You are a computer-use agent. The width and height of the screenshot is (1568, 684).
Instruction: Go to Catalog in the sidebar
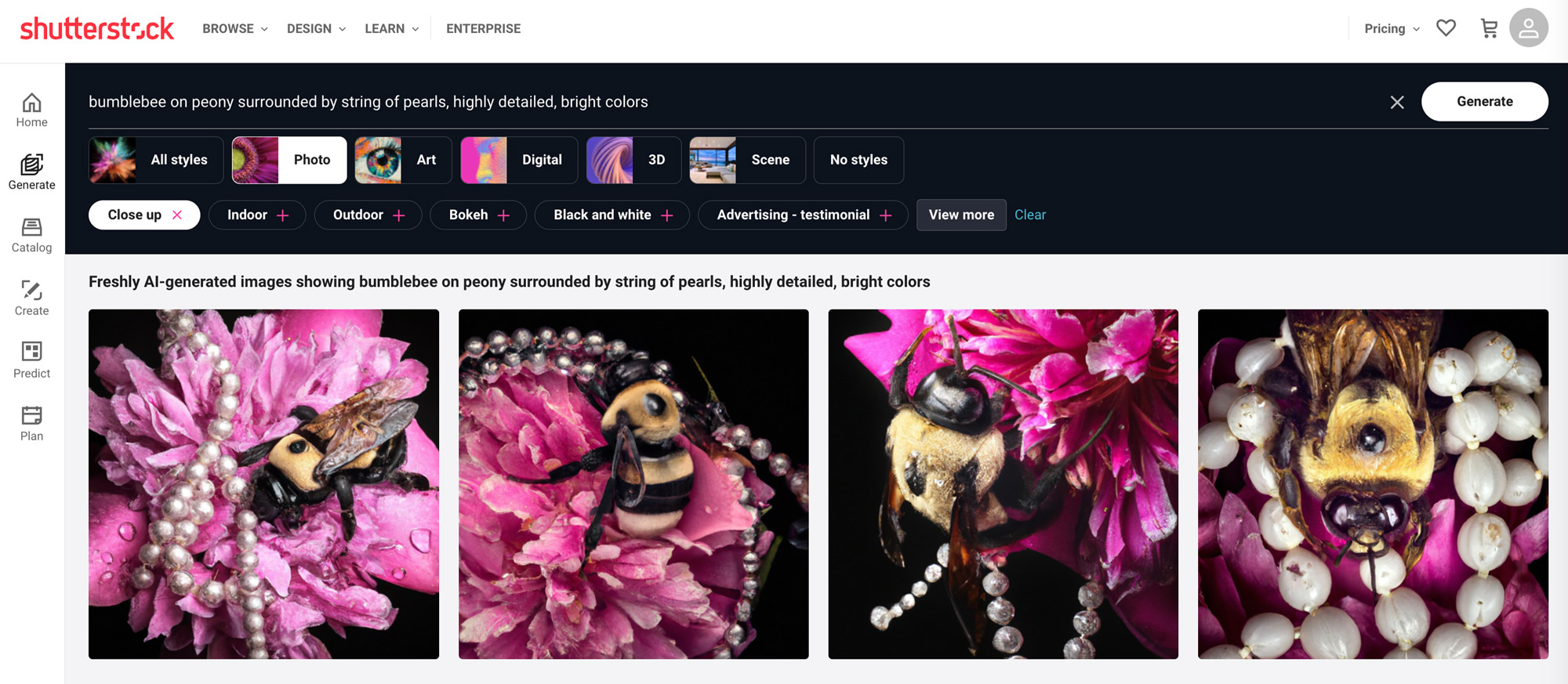click(x=31, y=235)
